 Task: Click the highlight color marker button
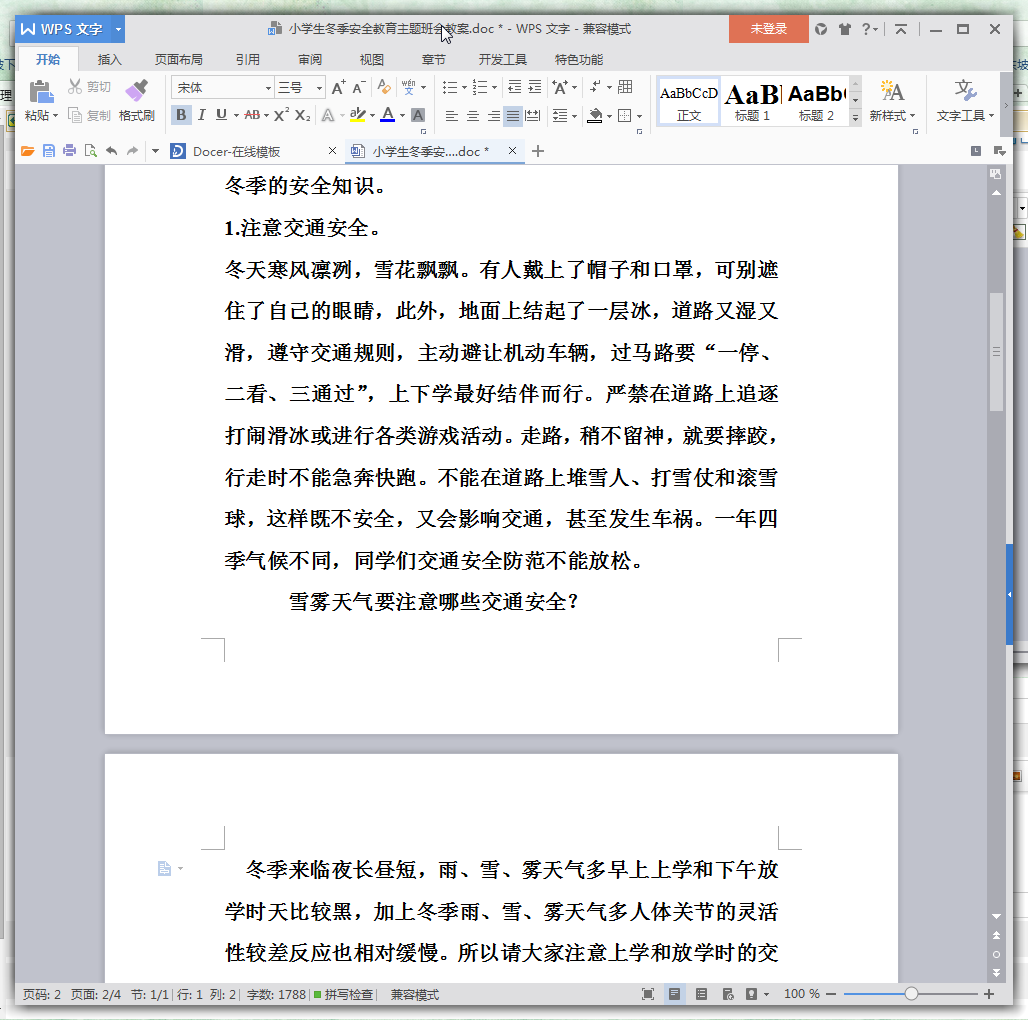pos(357,115)
